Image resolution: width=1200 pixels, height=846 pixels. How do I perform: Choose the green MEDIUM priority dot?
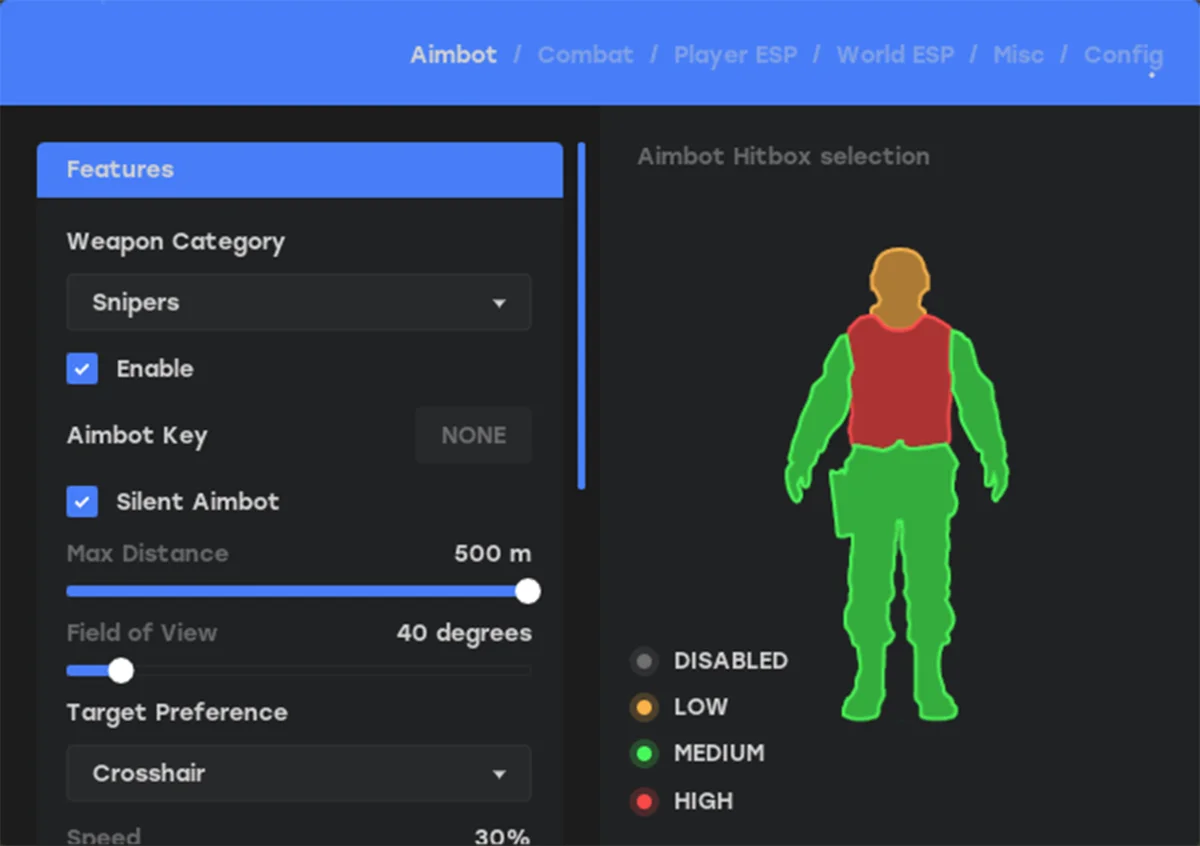tap(644, 753)
